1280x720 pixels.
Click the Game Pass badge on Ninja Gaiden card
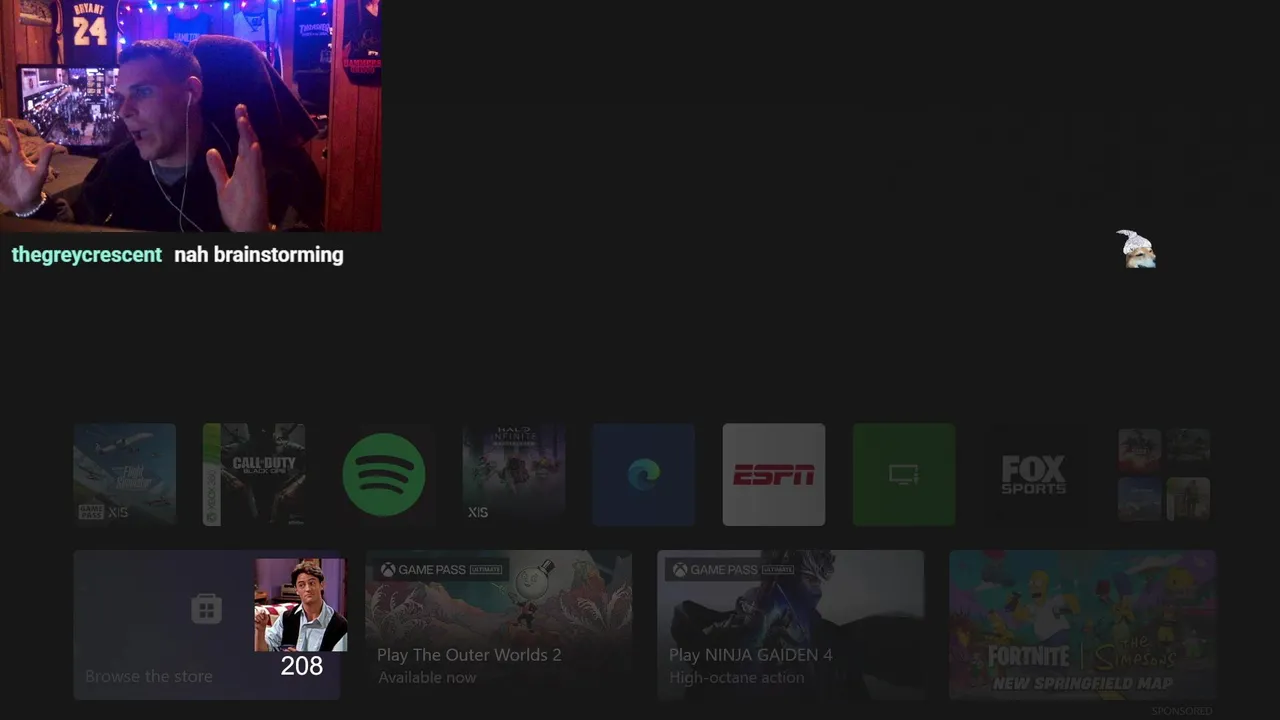(x=733, y=569)
